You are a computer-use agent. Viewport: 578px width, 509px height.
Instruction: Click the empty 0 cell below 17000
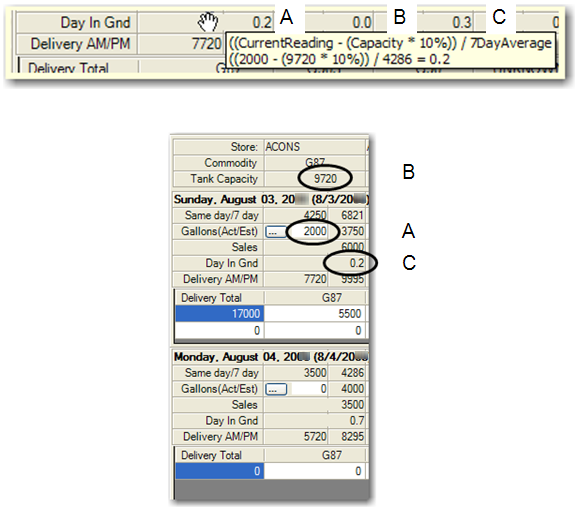click(x=219, y=330)
